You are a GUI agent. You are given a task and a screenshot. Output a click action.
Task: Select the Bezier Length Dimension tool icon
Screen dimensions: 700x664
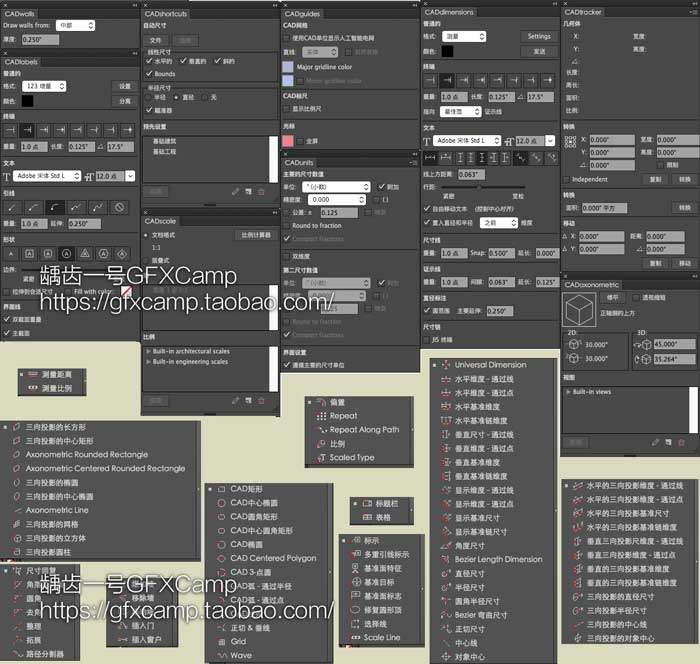(x=446, y=560)
